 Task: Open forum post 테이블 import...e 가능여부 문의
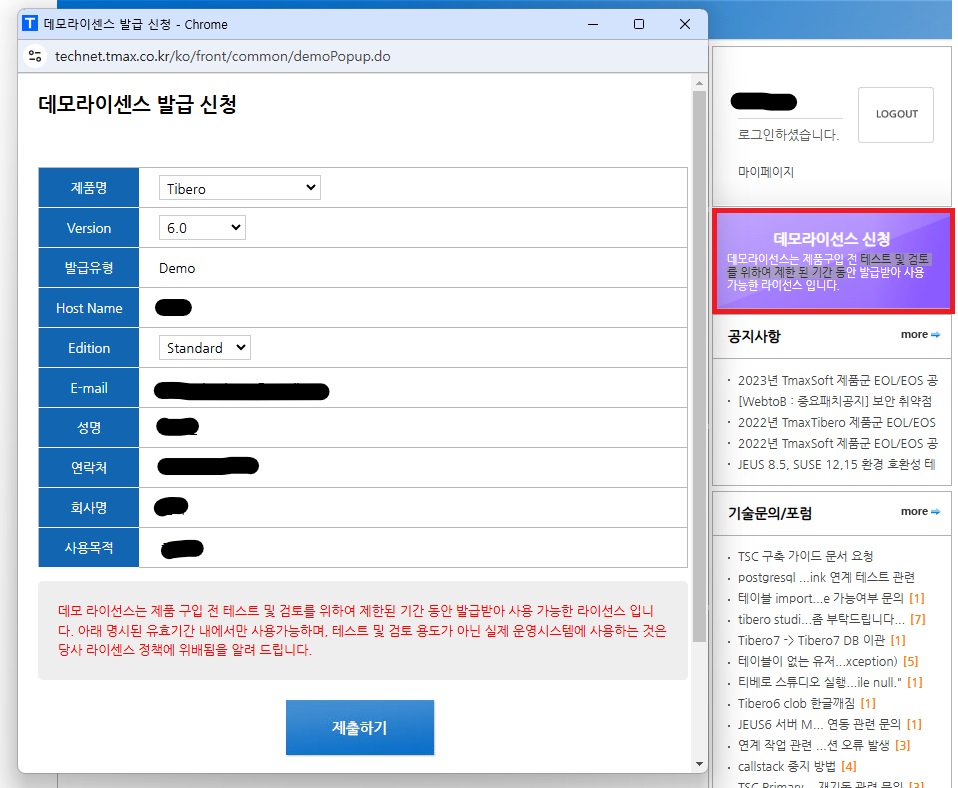pyautogui.click(x=821, y=598)
